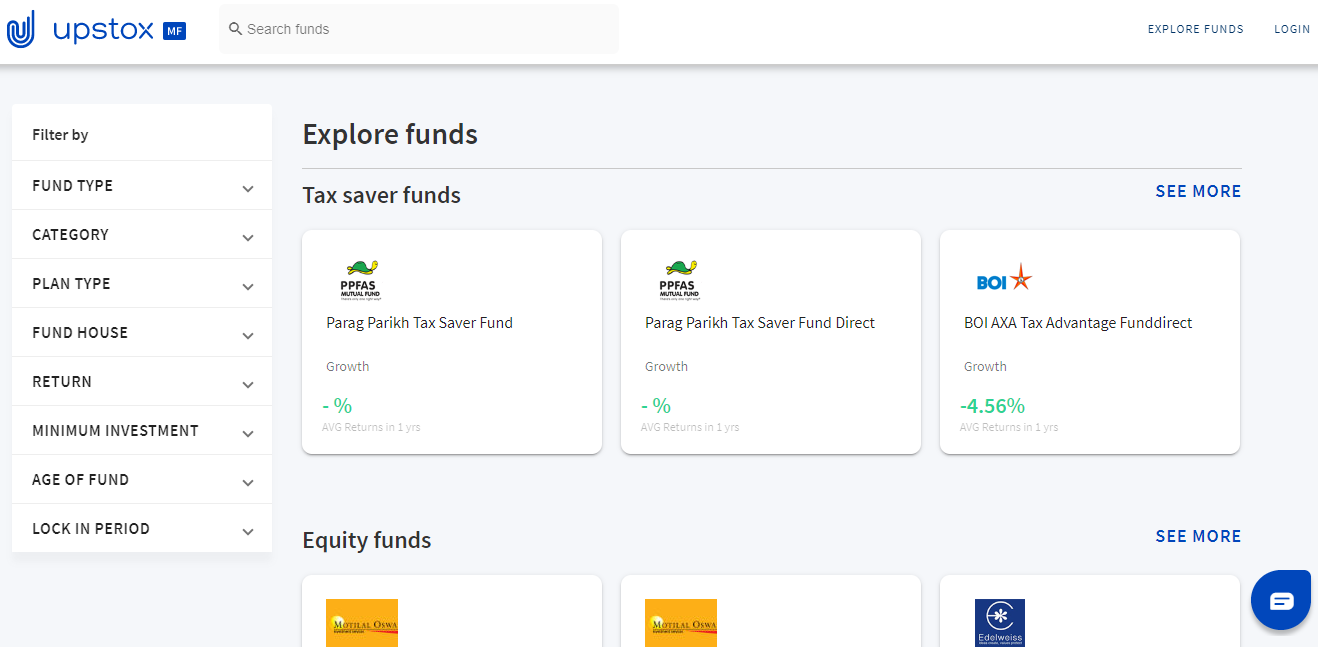Click '- %' return on Tax Saver Fund Direct card
This screenshot has width=1318, height=647.
656,405
